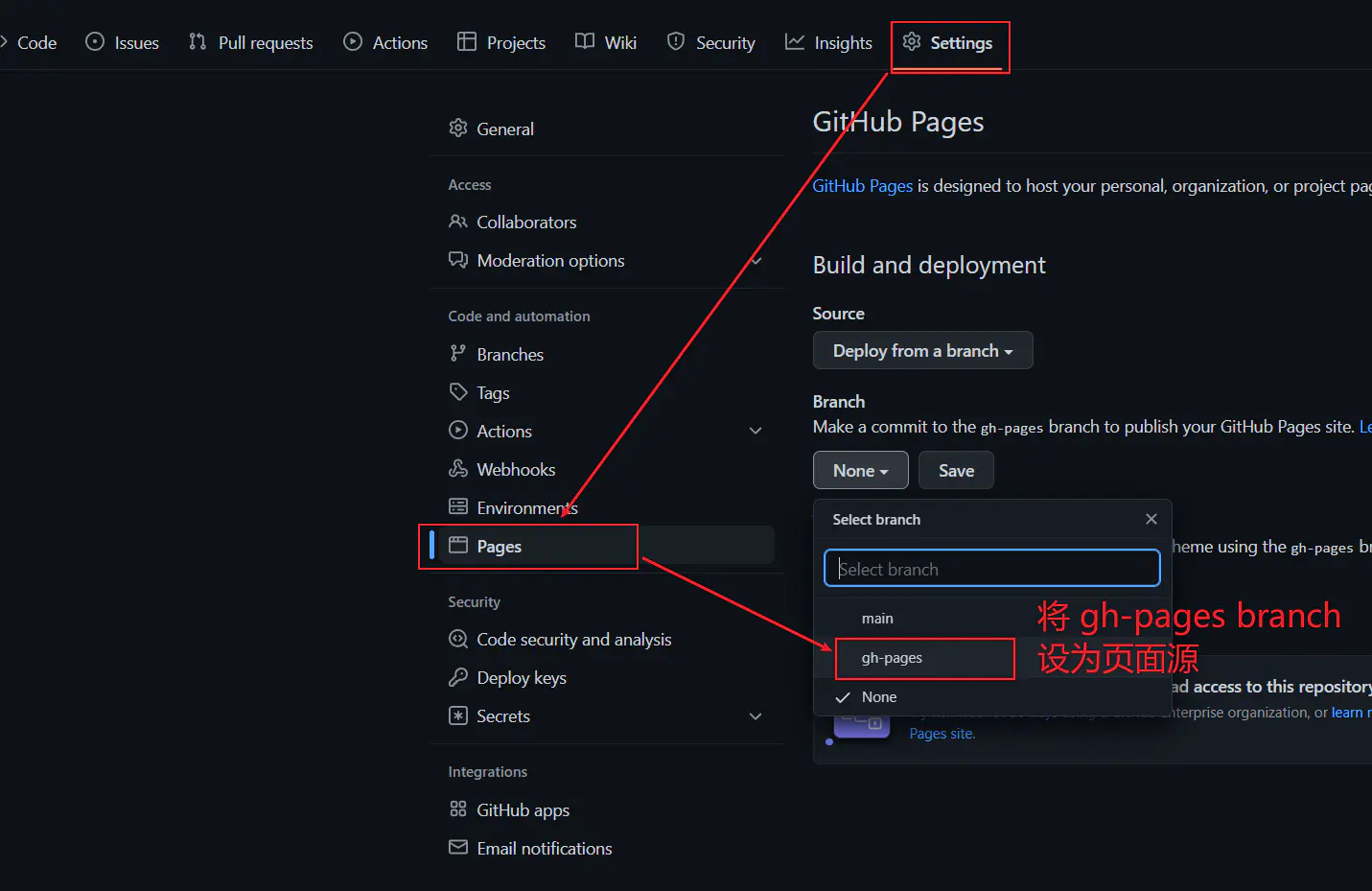
Task: Click the Issues circle-dot icon
Action: (95, 41)
